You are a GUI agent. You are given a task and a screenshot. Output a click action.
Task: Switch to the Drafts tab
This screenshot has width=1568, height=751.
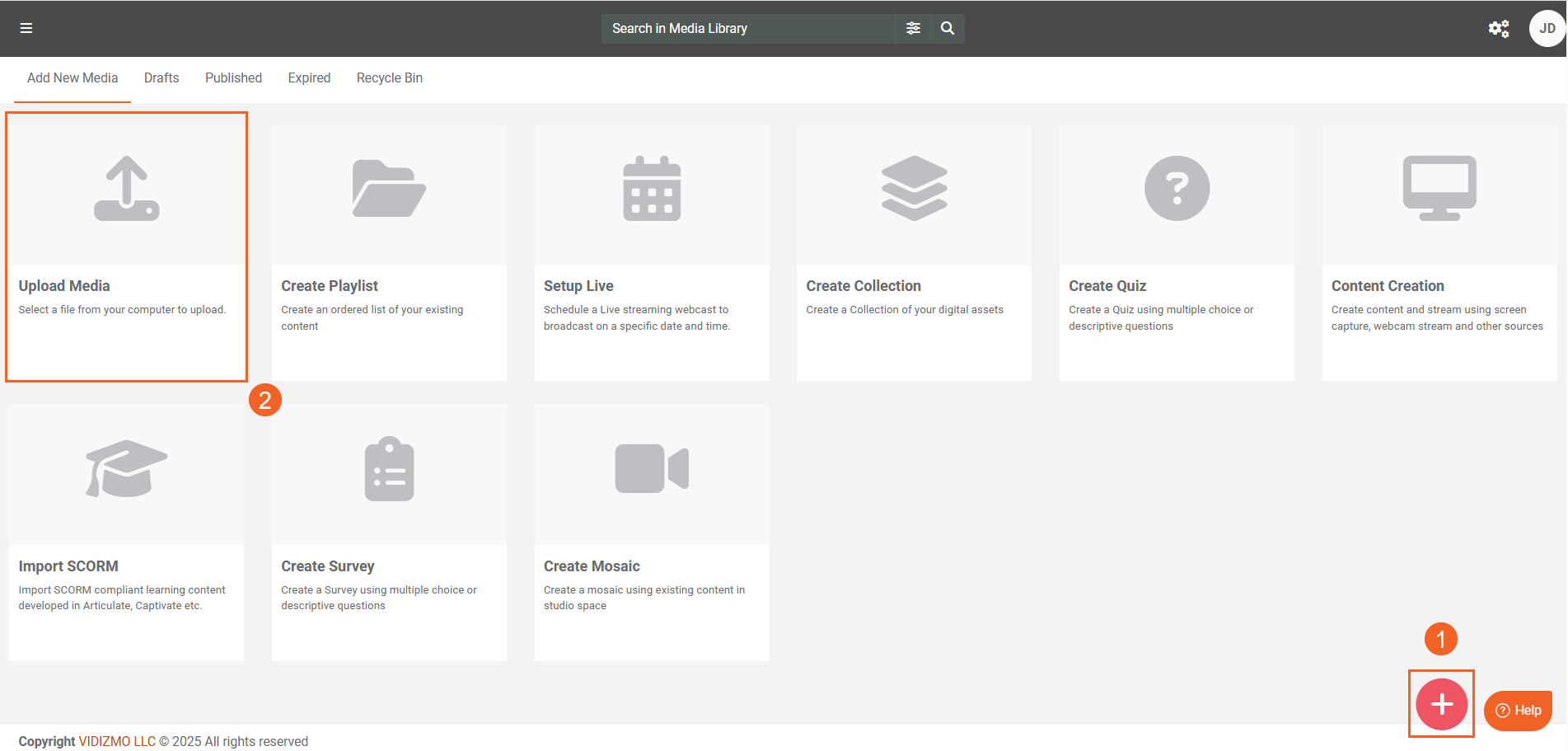161,78
